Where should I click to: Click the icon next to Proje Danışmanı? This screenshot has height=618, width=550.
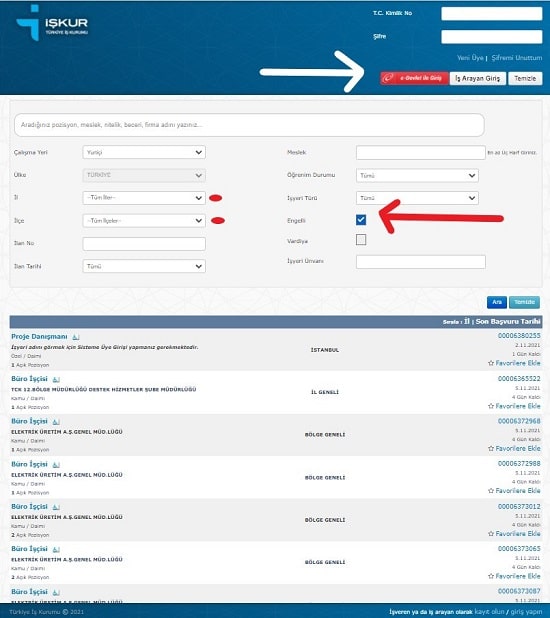coord(76,337)
